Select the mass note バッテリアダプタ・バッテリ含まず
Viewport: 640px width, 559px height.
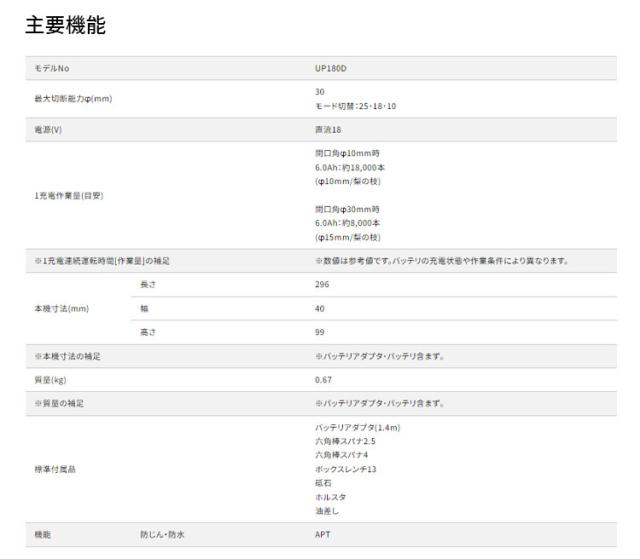380,404
